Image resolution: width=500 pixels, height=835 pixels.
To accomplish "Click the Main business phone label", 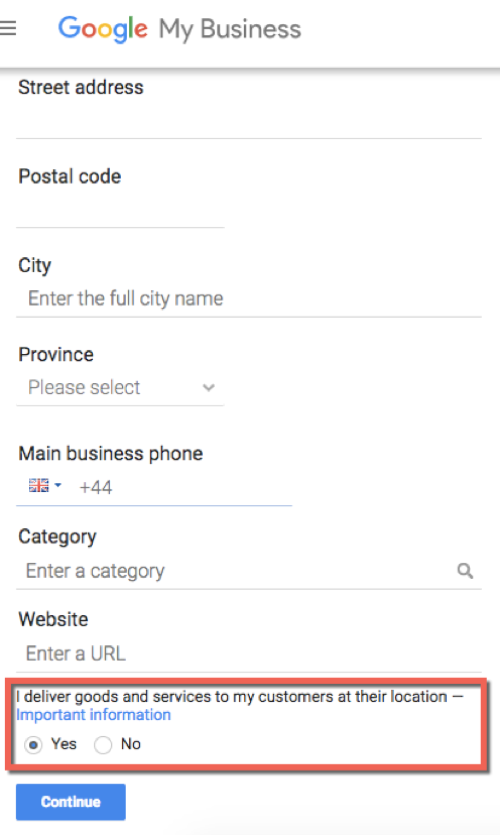I will 111,454.
